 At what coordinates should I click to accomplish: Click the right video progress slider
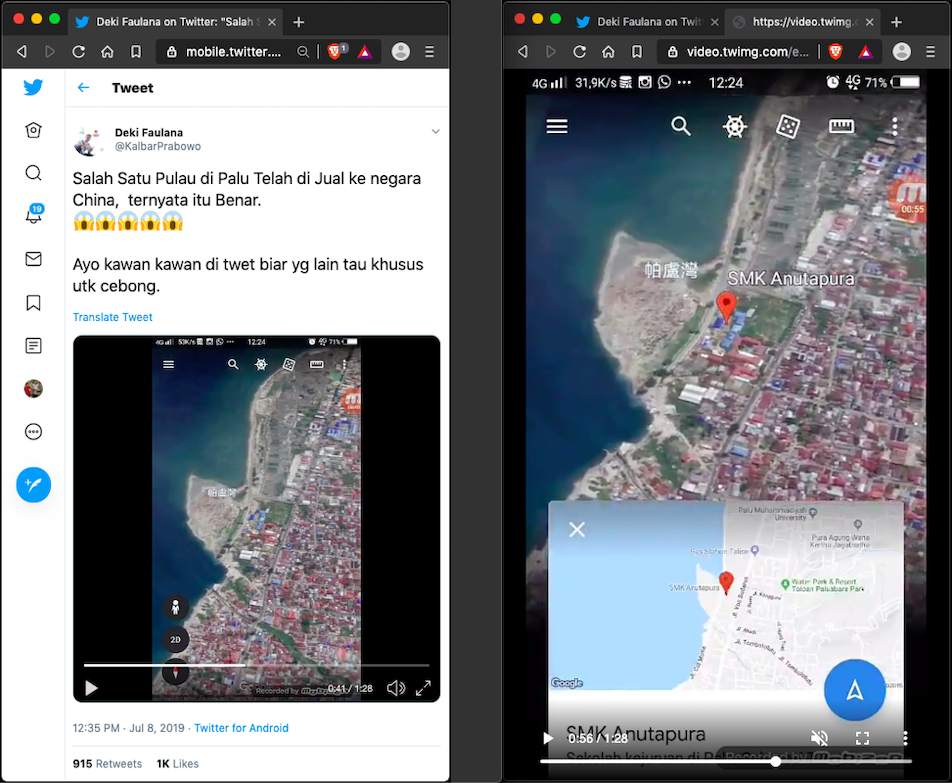[774, 762]
